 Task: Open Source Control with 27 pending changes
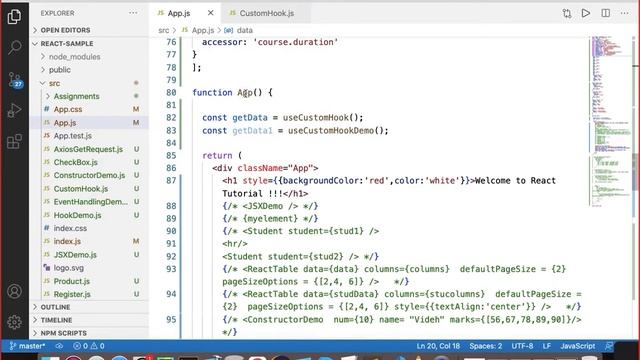[x=14, y=80]
